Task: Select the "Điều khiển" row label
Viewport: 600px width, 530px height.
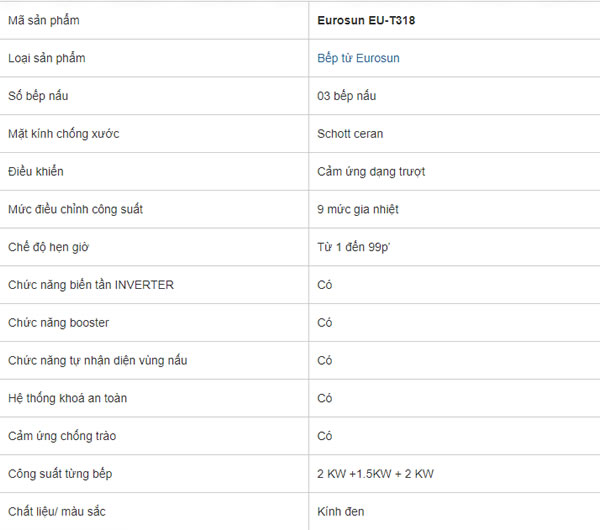Action: 35,172
